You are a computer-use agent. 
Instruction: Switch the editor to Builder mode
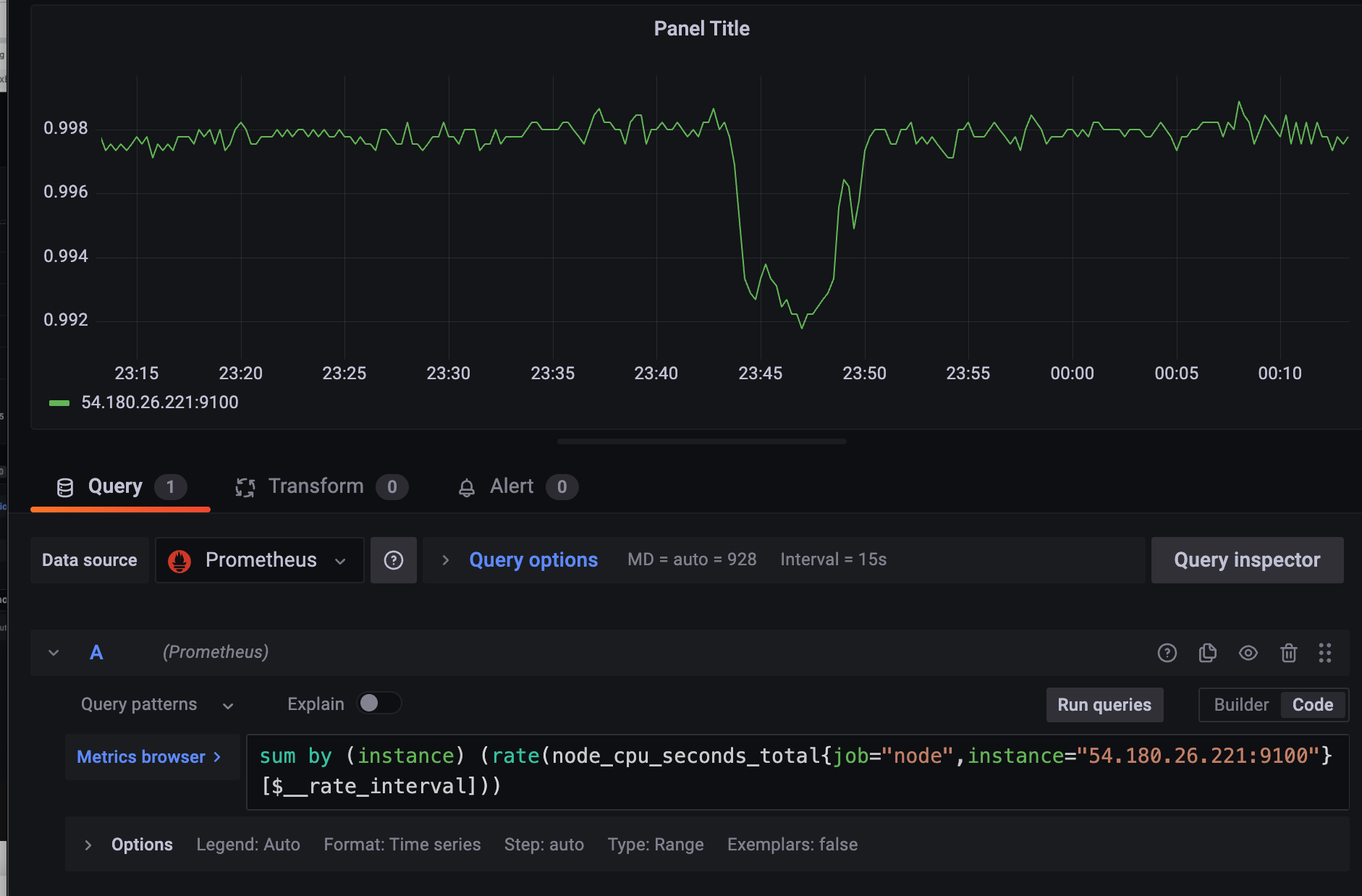[x=1240, y=705]
